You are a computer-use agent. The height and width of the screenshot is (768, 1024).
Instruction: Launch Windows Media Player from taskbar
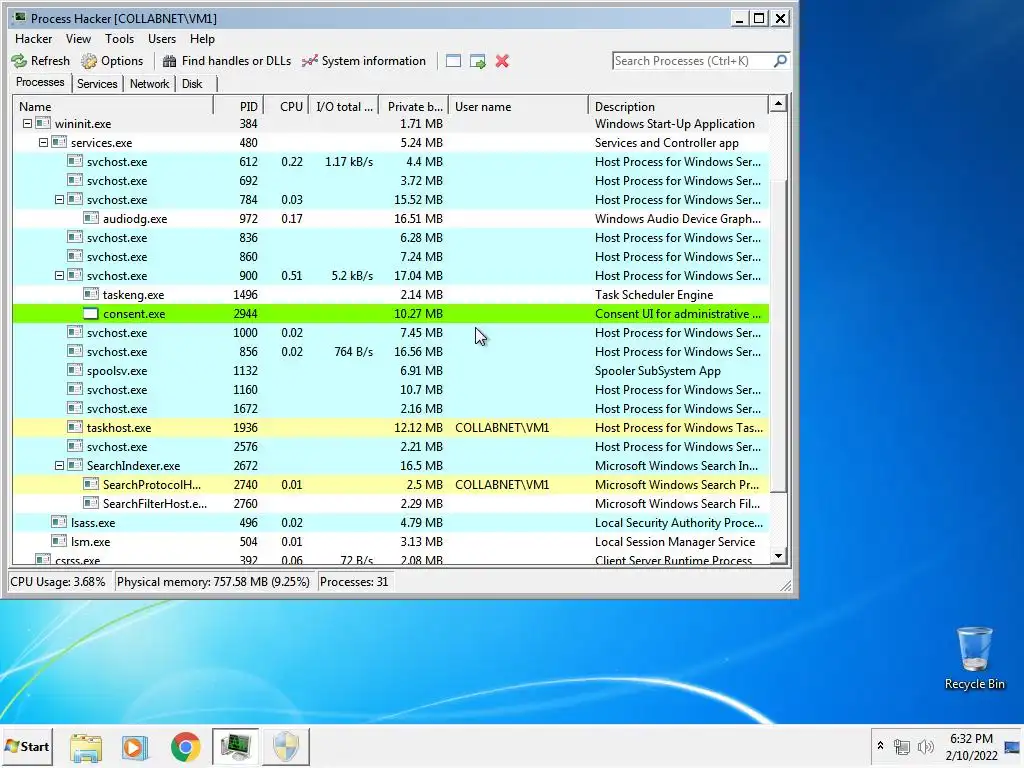(x=135, y=747)
